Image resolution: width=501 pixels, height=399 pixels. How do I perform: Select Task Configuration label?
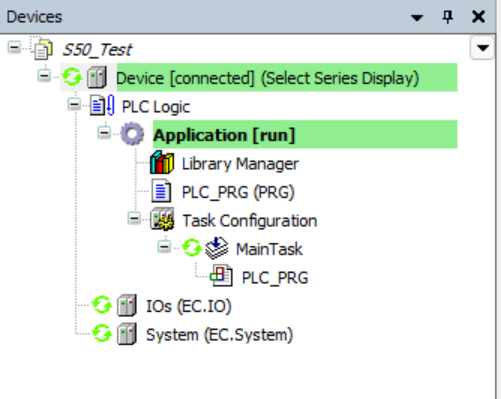click(x=250, y=221)
